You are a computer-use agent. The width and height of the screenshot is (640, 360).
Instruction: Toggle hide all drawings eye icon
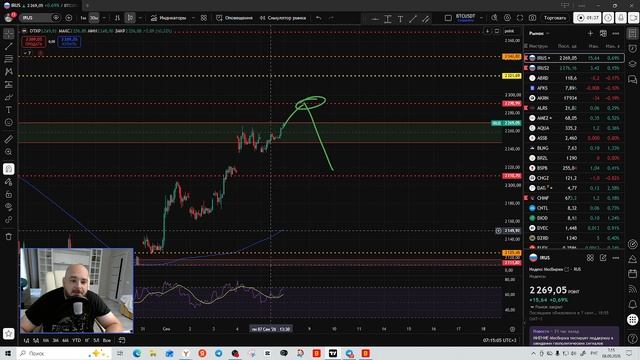click(x=9, y=207)
